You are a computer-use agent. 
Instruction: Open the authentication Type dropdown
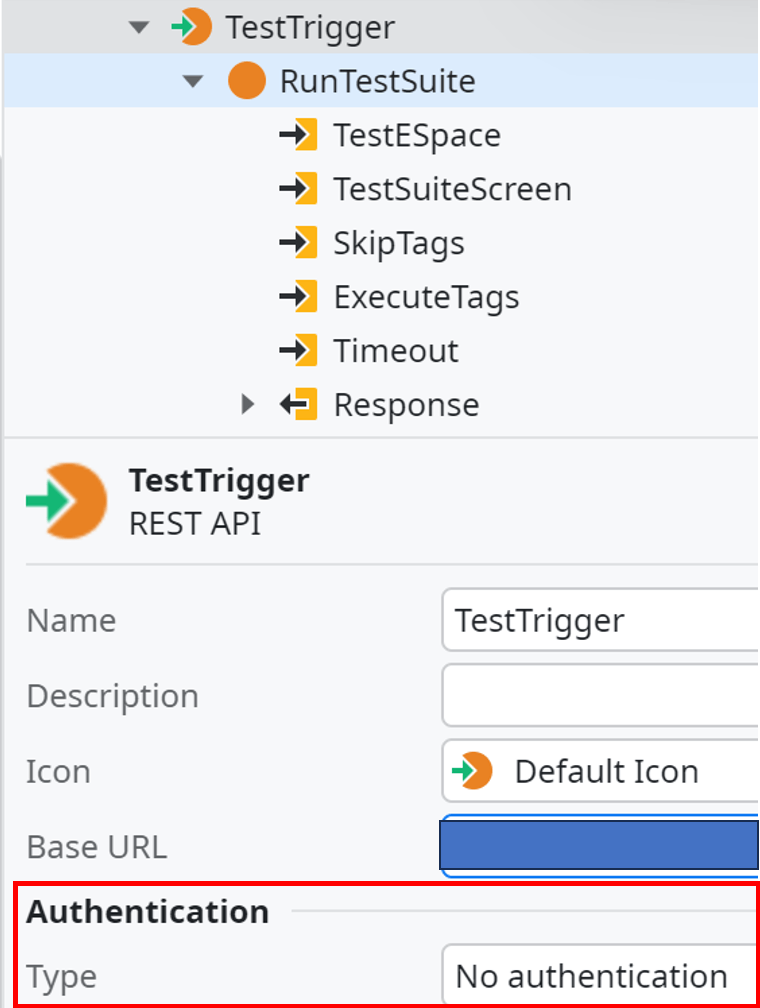tap(601, 975)
